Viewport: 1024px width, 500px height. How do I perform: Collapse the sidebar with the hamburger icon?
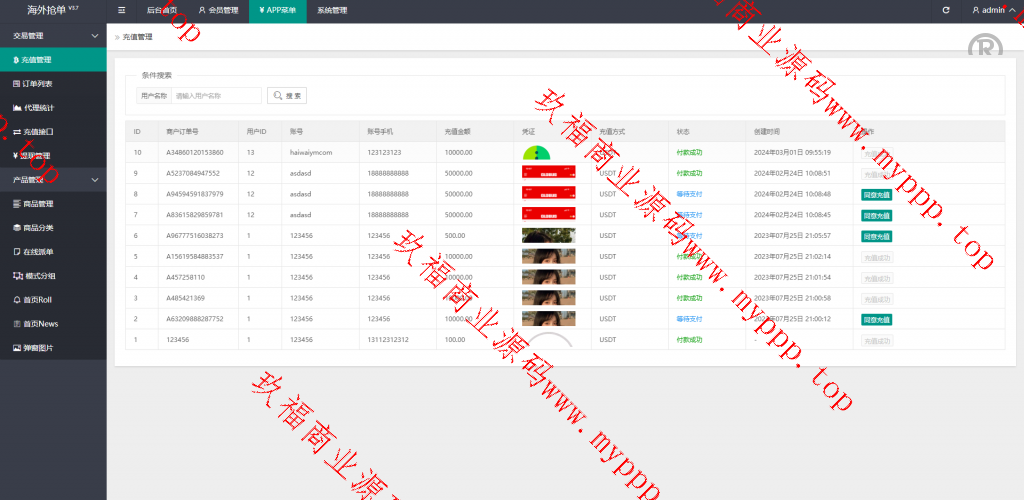coord(122,10)
